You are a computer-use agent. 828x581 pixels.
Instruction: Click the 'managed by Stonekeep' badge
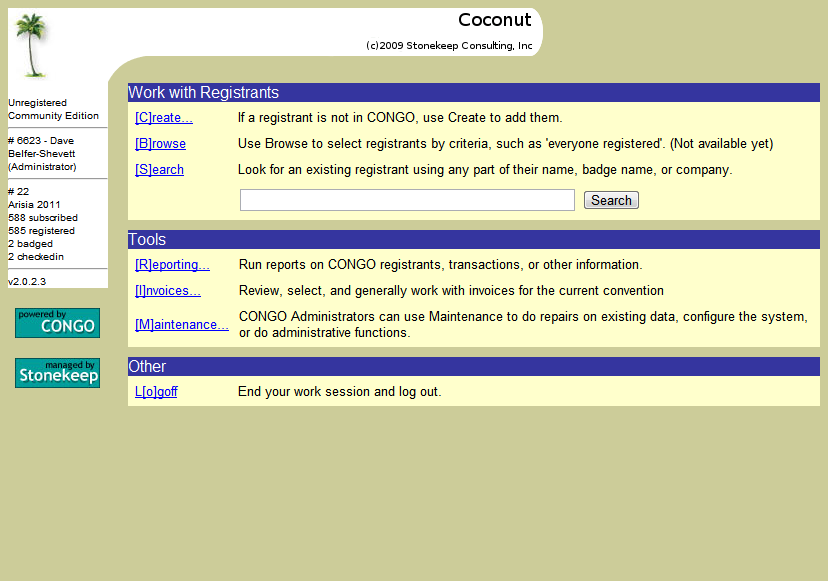click(57, 373)
